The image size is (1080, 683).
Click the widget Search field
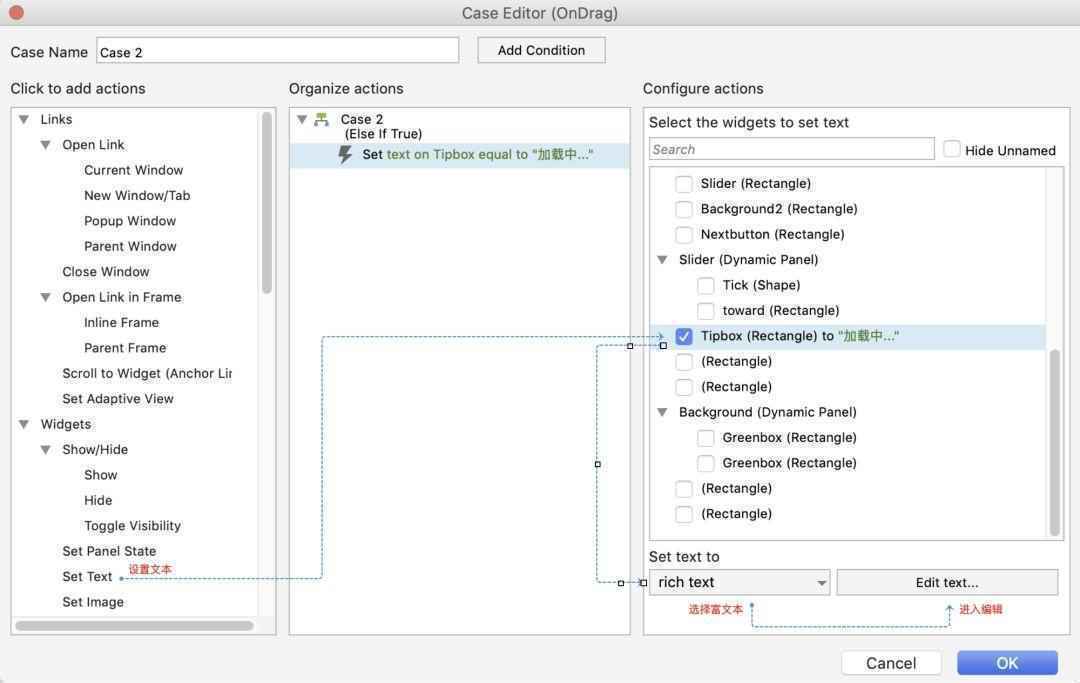[791, 149]
